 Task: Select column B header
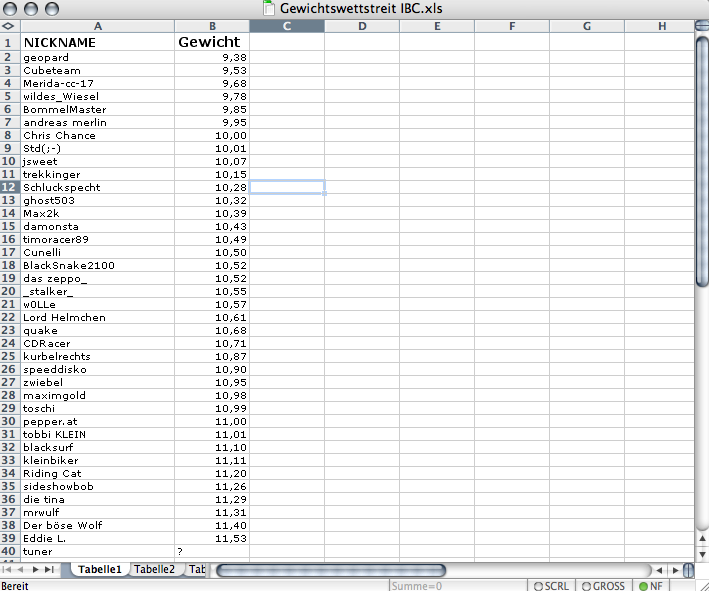212,26
